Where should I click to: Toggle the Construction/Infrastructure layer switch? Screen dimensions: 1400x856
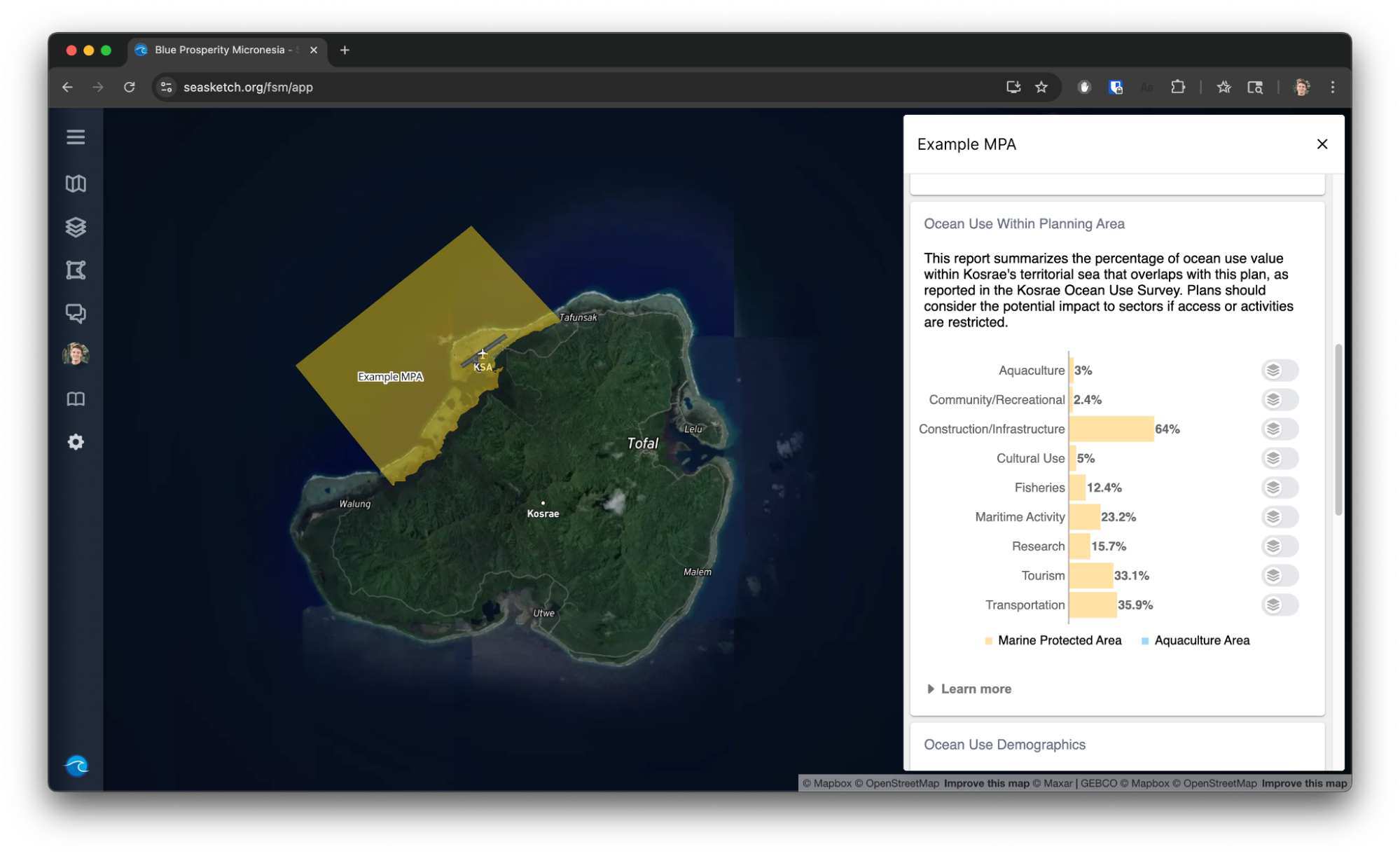[x=1280, y=429]
